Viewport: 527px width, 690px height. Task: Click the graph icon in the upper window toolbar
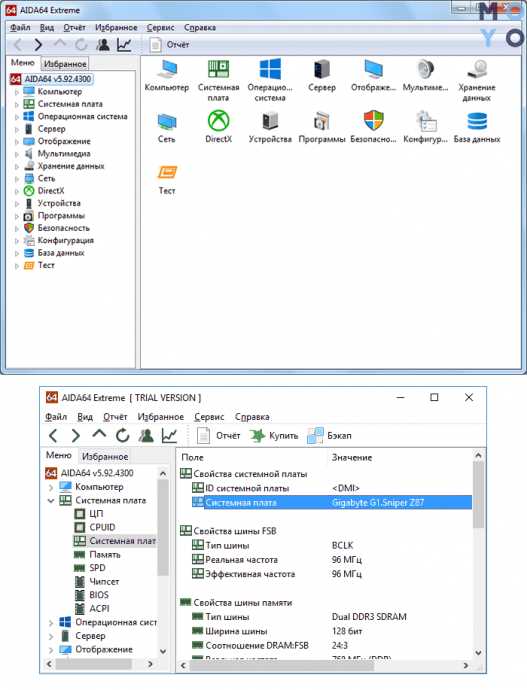coord(124,44)
